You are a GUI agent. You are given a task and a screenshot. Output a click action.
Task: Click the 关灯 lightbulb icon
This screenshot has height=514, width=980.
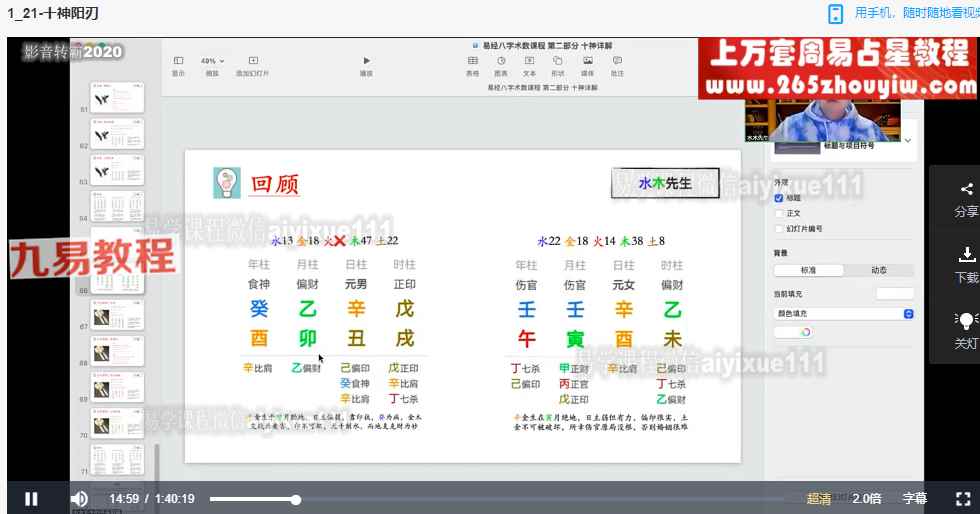966,321
